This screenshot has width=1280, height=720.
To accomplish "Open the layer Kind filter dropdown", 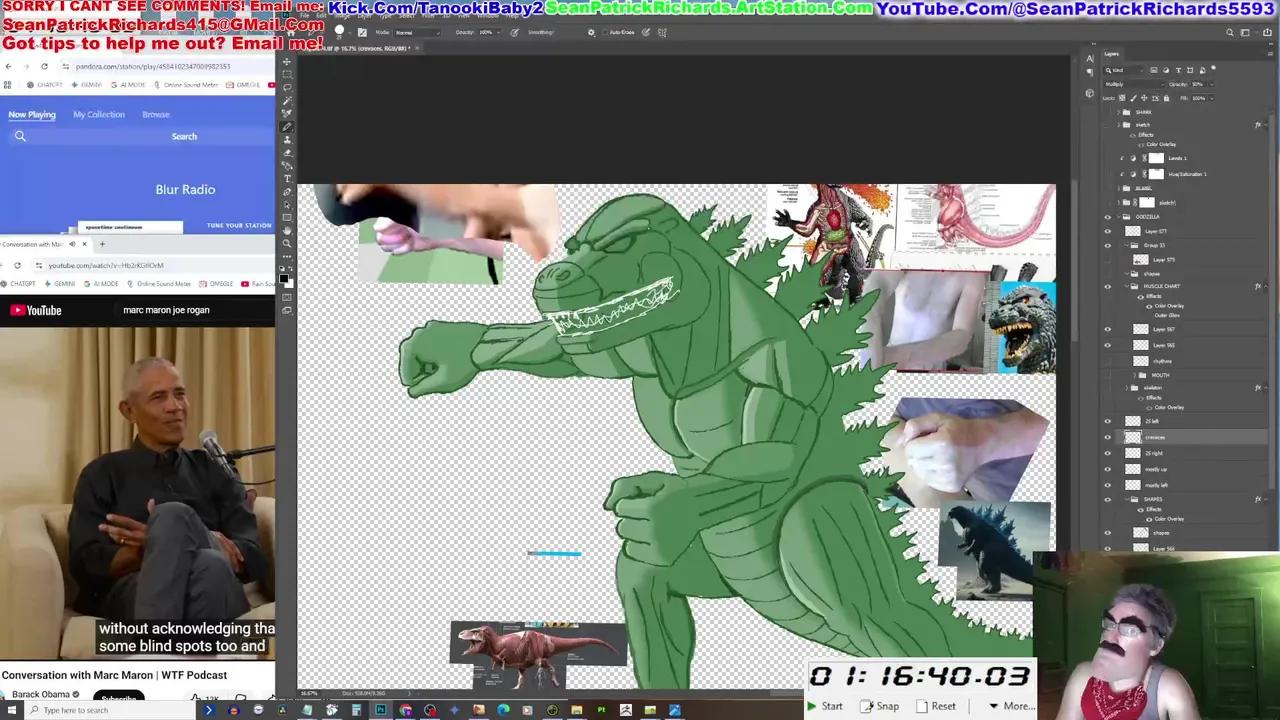I will pyautogui.click(x=1124, y=70).
